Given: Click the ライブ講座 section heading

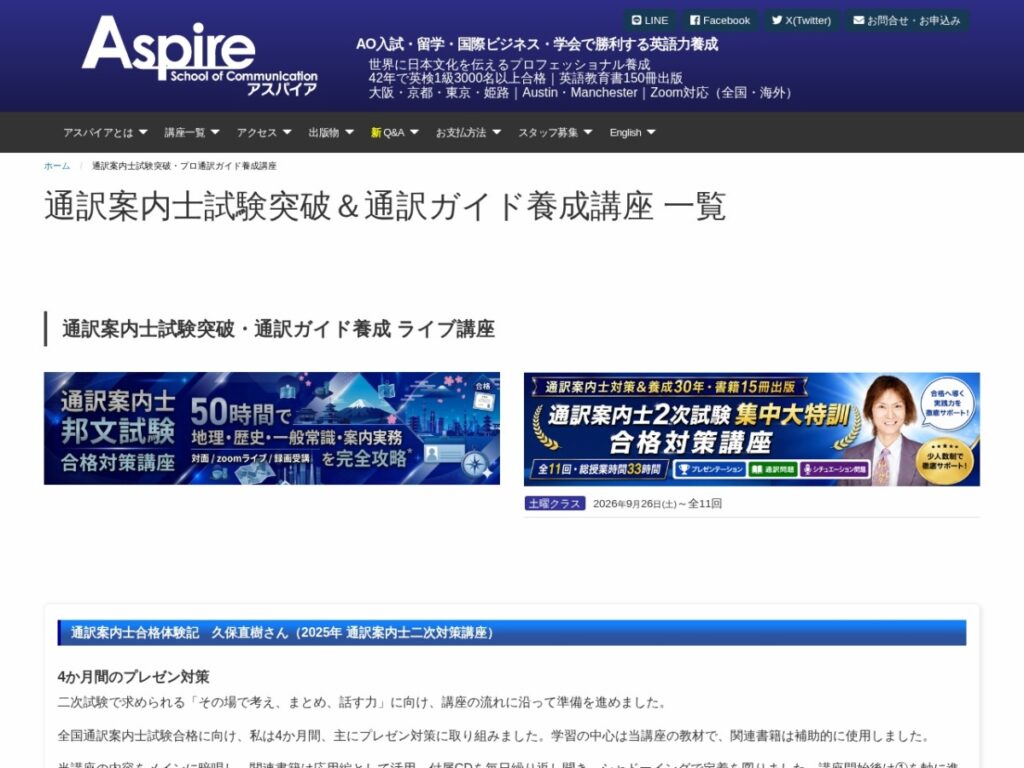Looking at the screenshot, I should (278, 328).
